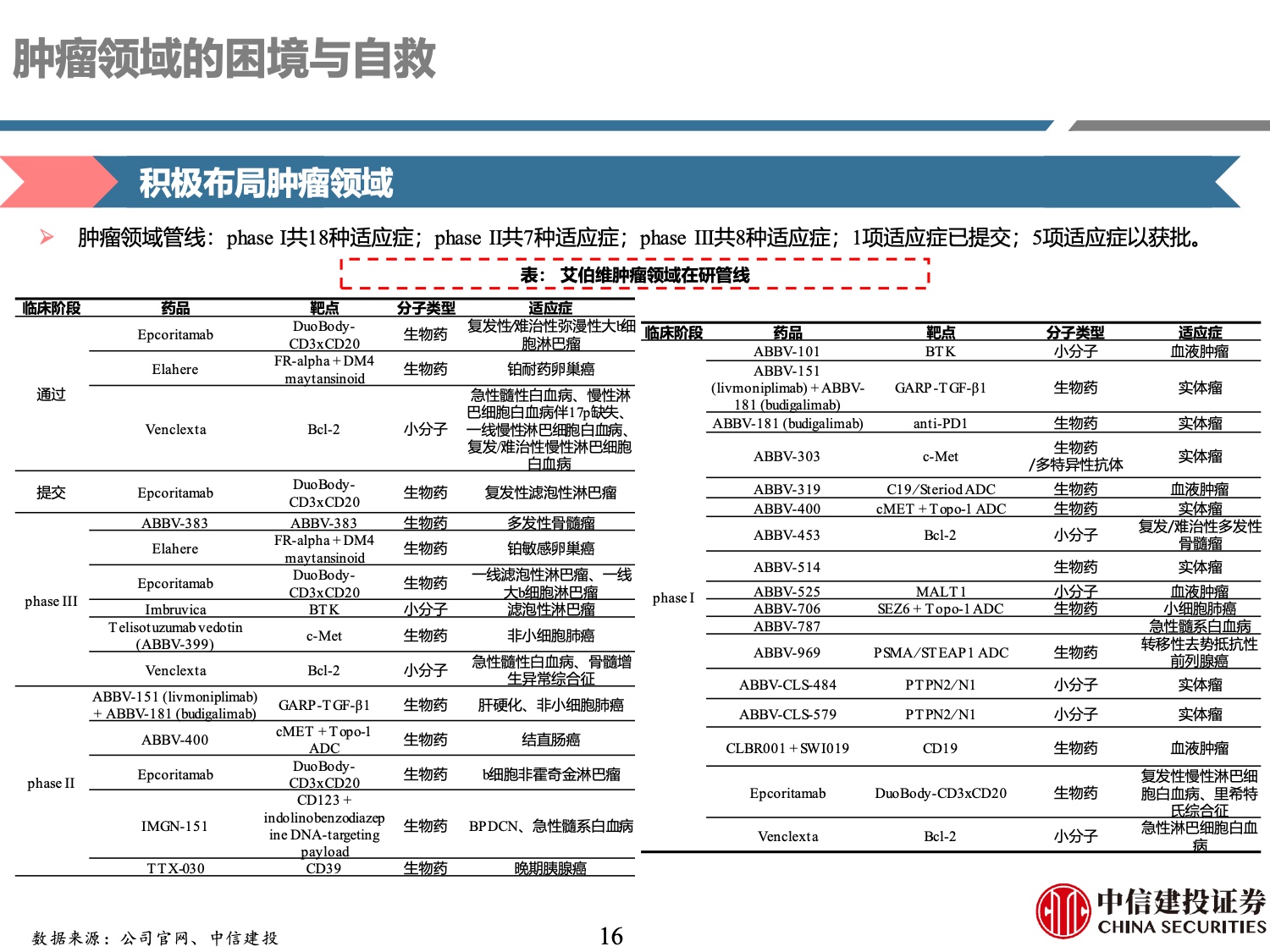Click the China Securities red circular logo

click(1063, 911)
